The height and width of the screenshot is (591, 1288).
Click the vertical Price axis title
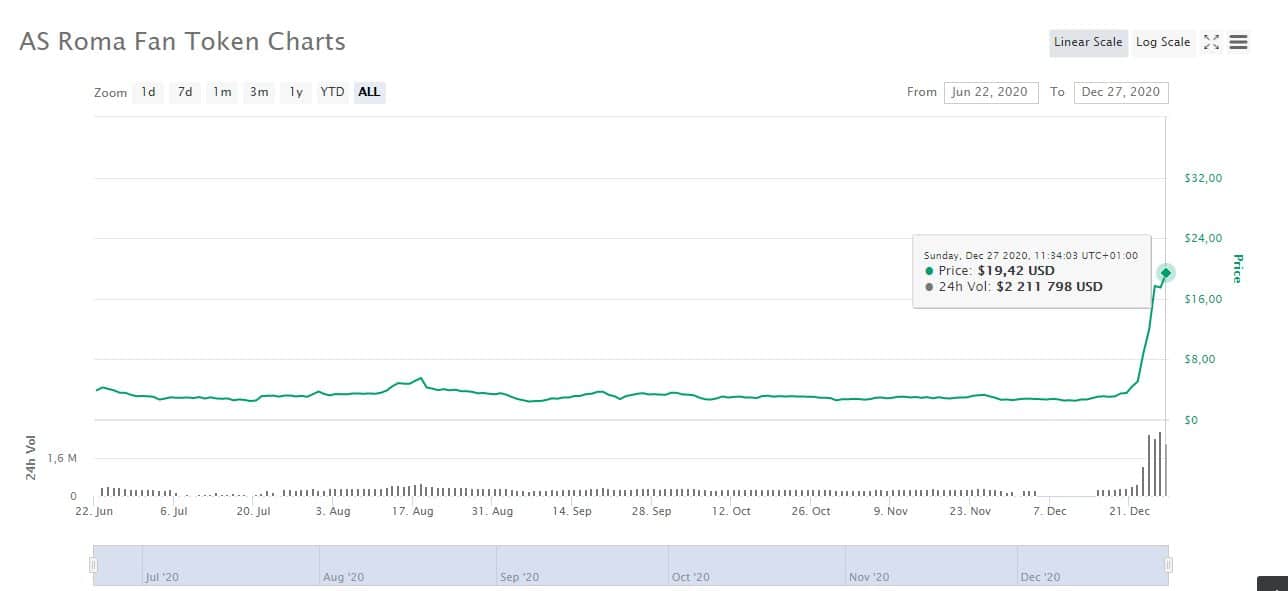pos(1237,268)
